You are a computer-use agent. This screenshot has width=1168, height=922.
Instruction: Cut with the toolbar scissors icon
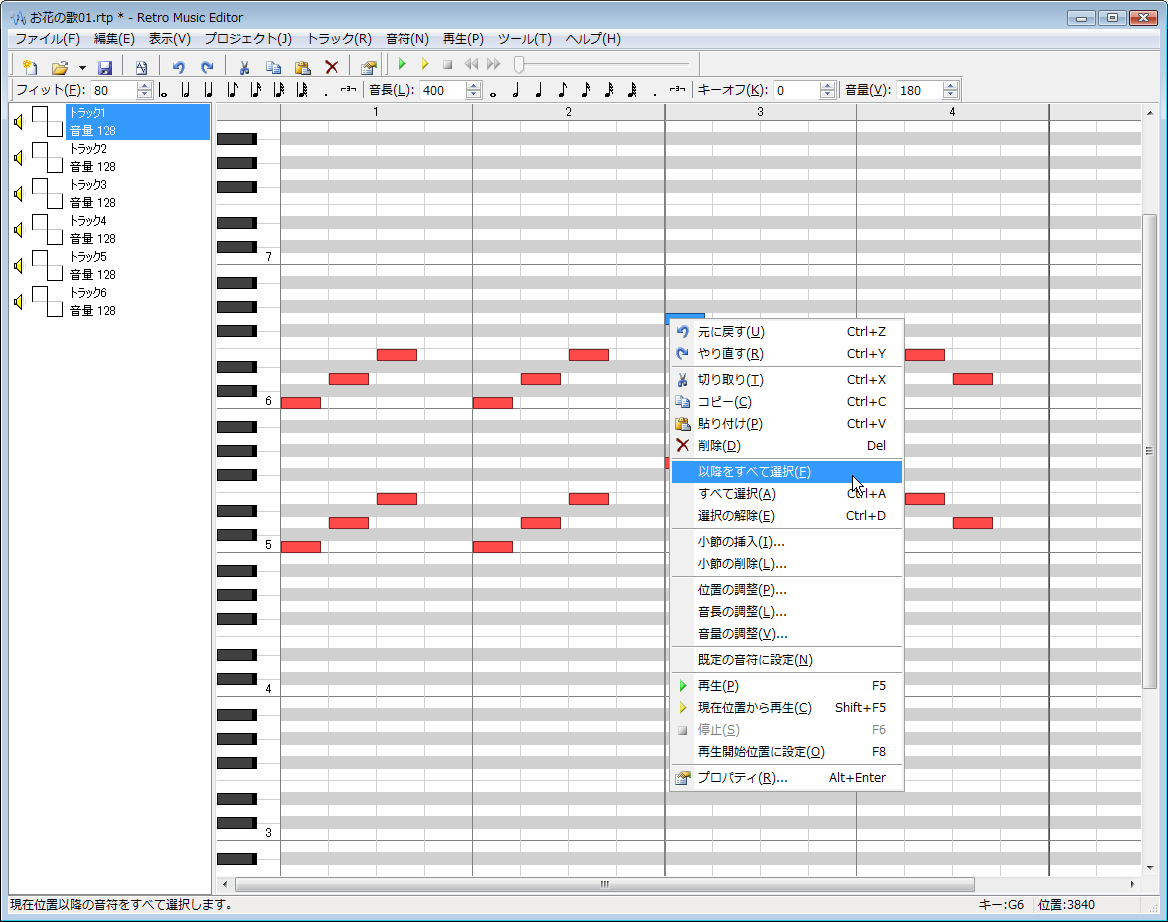(x=244, y=67)
